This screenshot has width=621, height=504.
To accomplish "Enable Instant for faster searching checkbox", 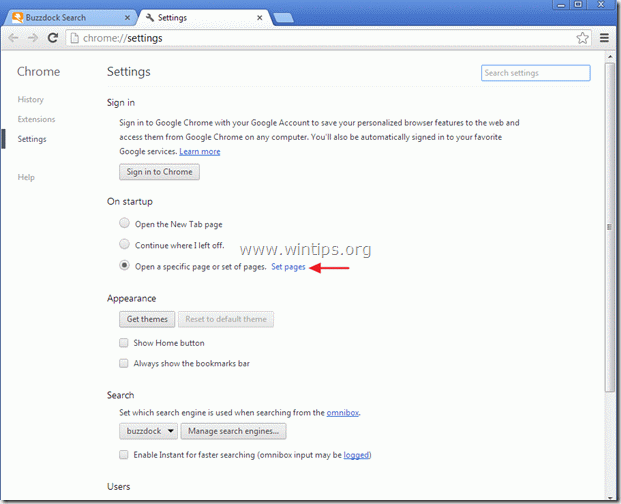I will 124,455.
